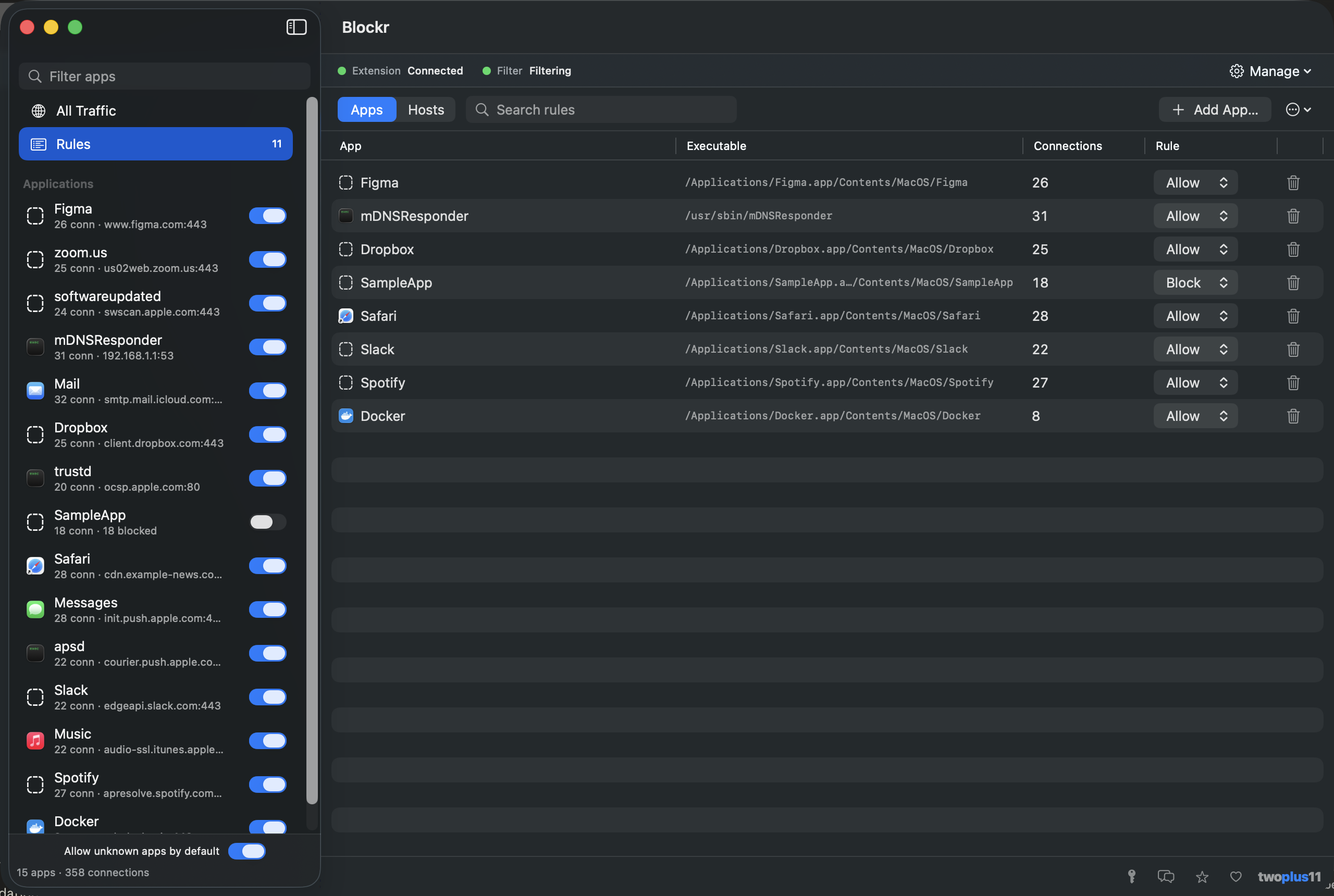Toggle zoom.us switch in sidebar

pos(267,259)
